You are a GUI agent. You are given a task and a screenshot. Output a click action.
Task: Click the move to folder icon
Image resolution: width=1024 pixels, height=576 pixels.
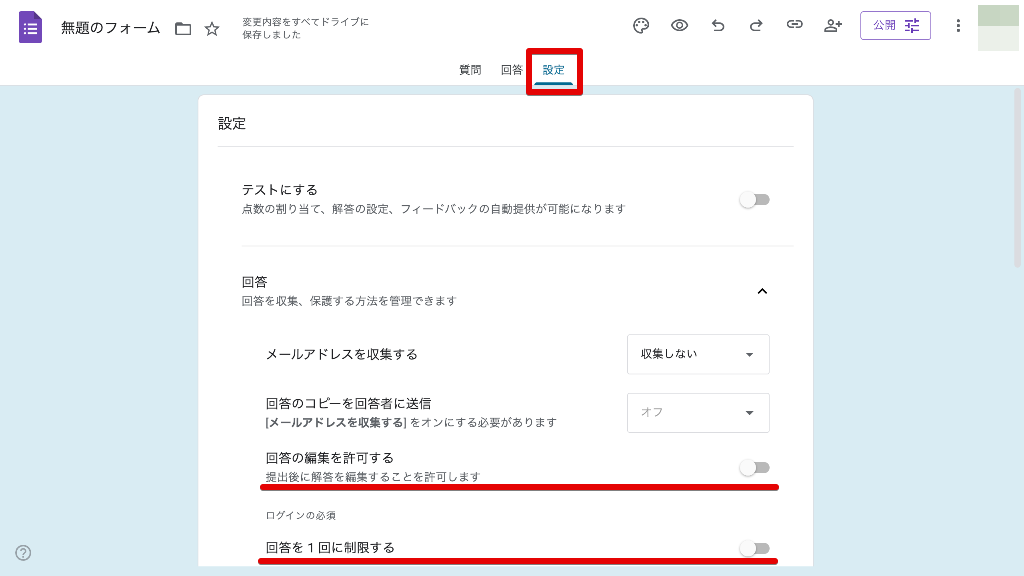pyautogui.click(x=183, y=29)
